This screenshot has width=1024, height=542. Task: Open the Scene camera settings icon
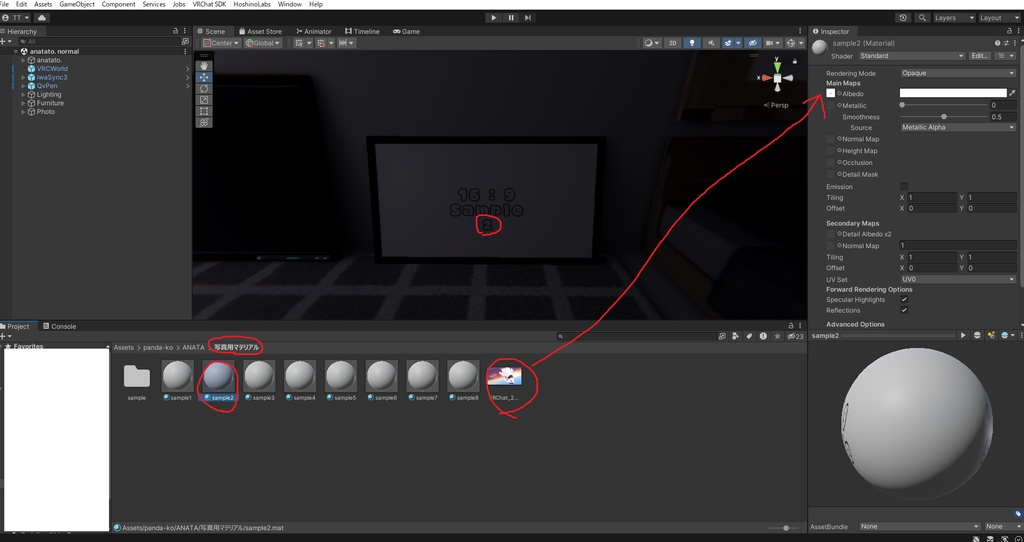(771, 43)
